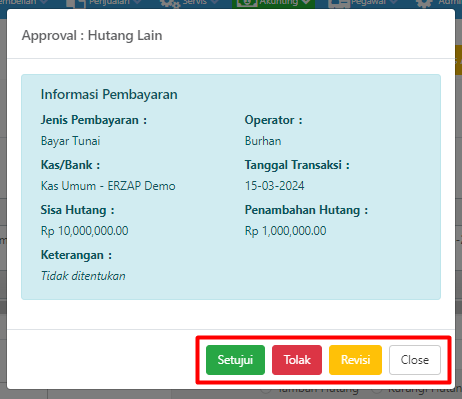Click the "Rp 10,000,000.00" remaining debt amount
462x399 pixels.
[x=84, y=231]
